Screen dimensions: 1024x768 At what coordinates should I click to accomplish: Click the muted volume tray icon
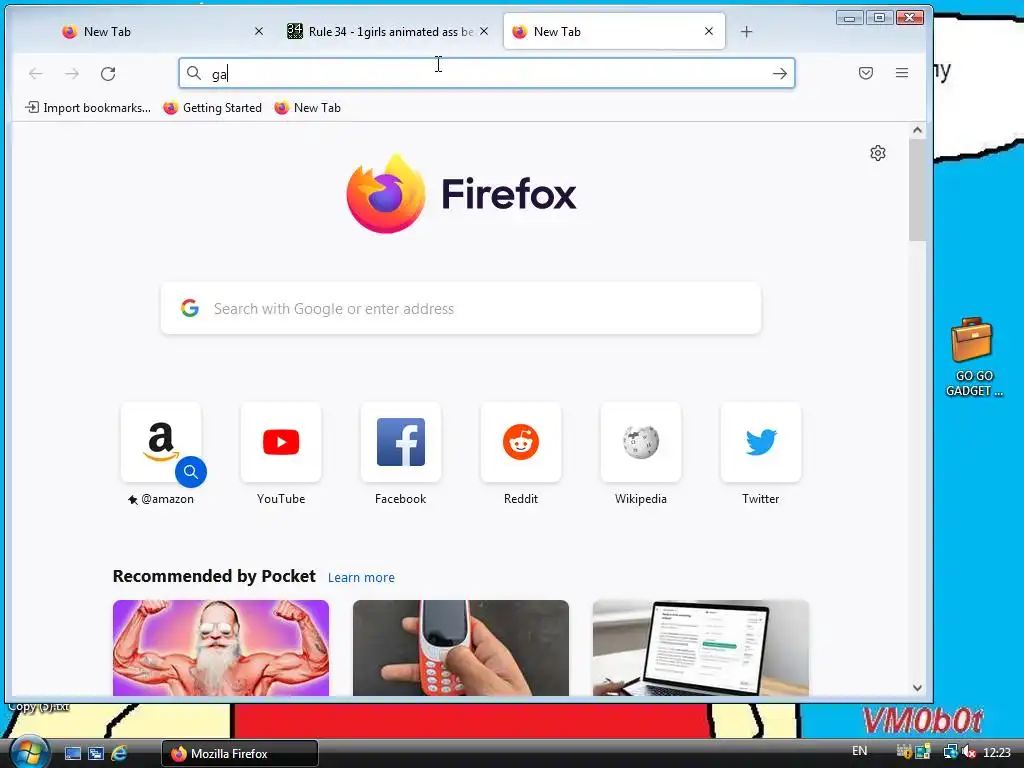pos(968,752)
